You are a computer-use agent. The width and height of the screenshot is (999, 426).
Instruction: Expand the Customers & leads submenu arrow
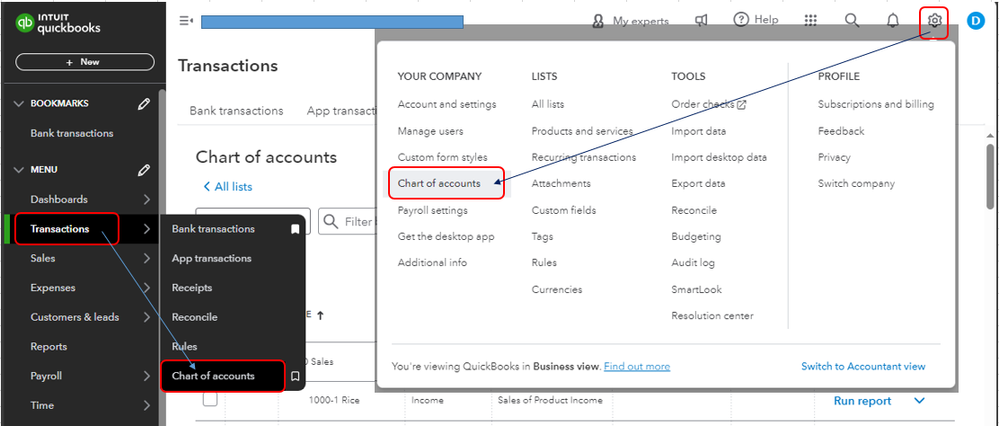coord(147,317)
